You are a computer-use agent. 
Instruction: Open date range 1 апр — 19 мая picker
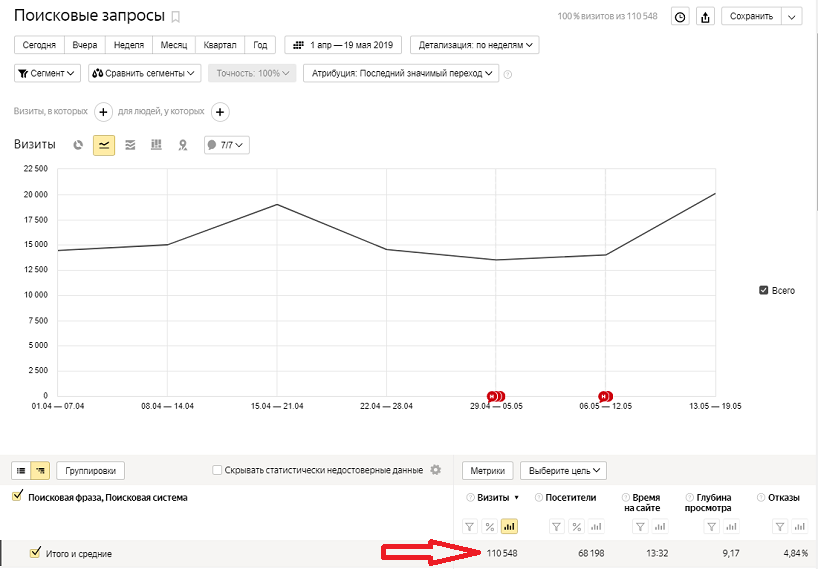343,45
